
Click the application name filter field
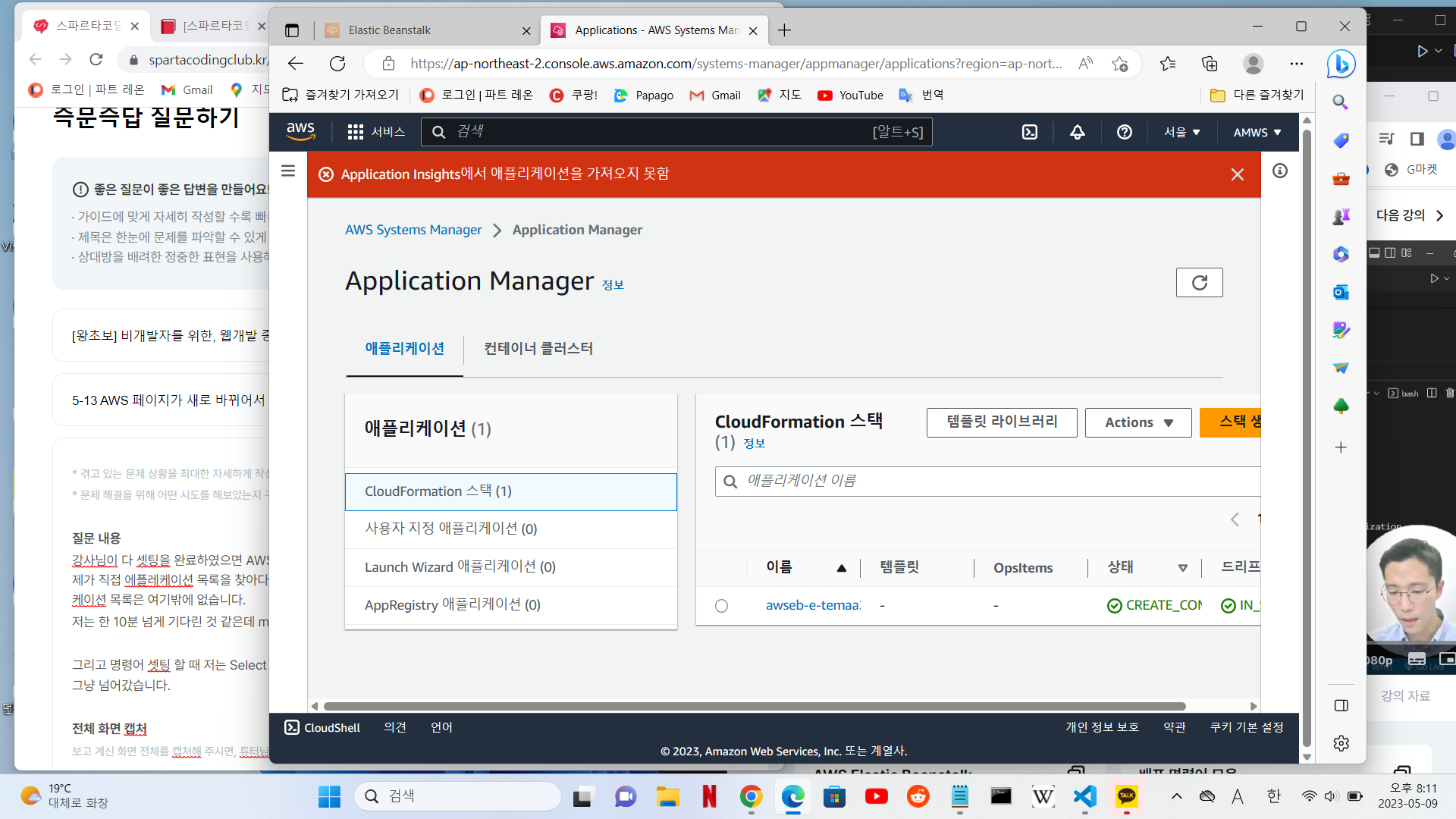(x=987, y=482)
